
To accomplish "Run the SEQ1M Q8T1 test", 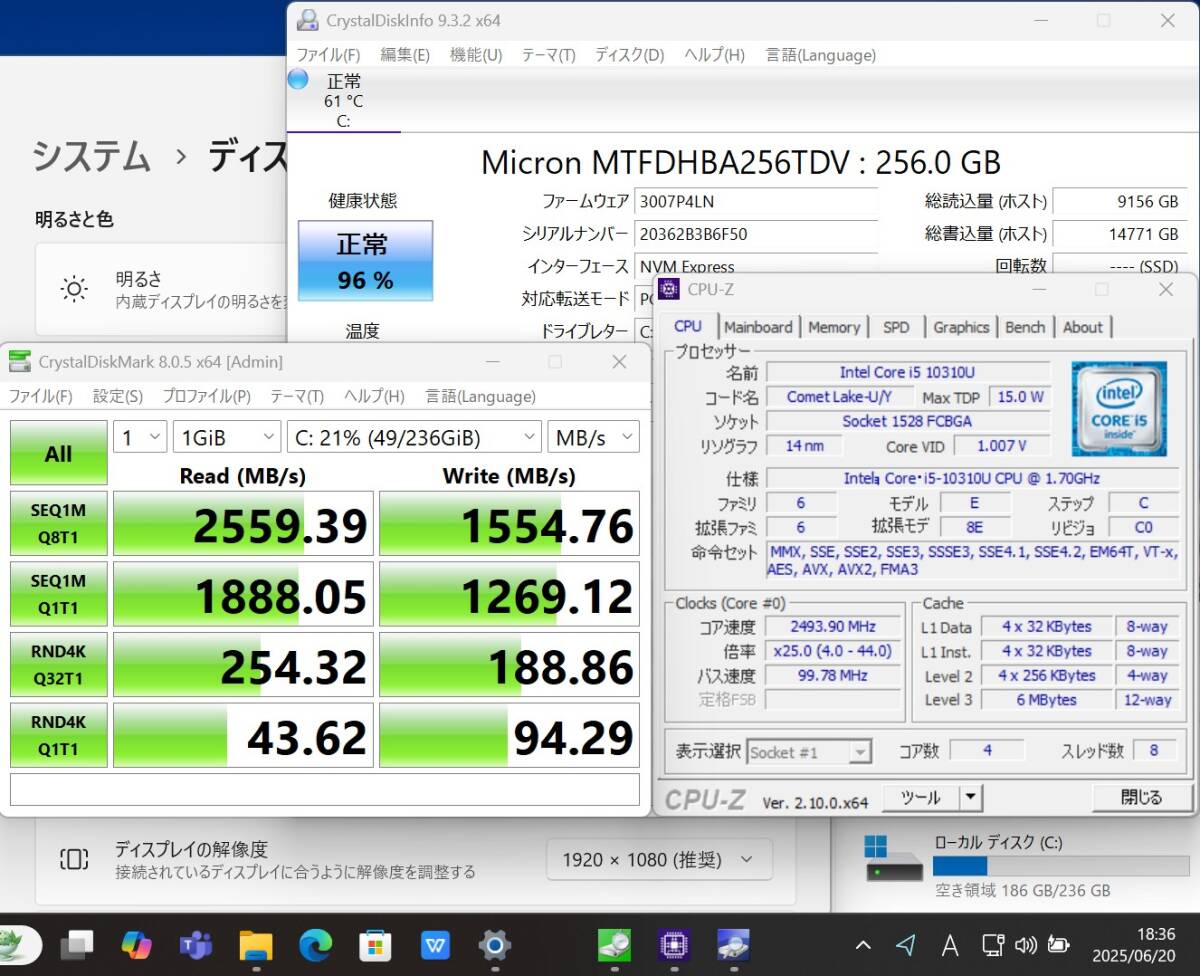I will point(58,523).
